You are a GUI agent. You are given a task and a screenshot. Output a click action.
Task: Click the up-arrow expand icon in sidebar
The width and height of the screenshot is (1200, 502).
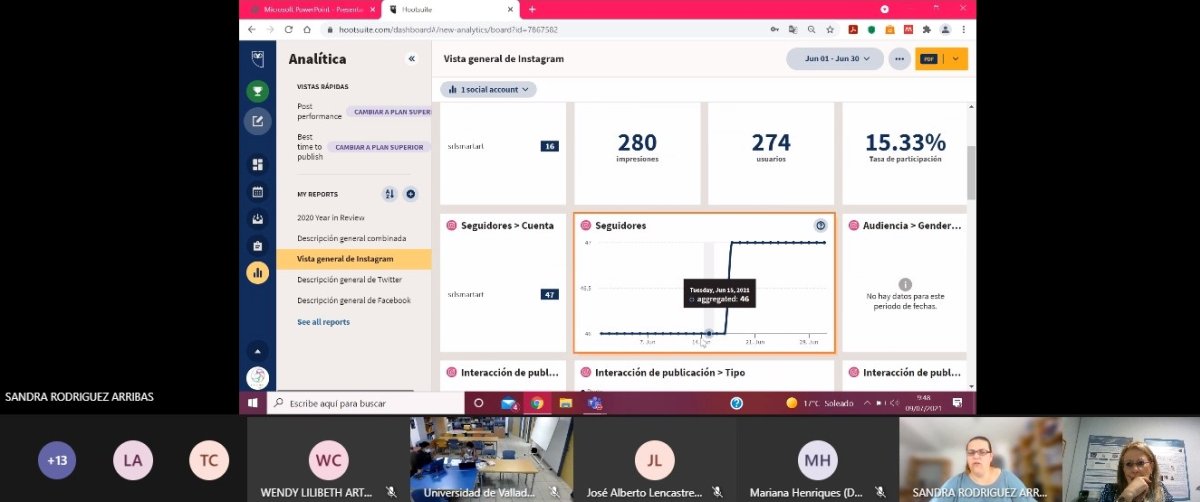tap(257, 351)
